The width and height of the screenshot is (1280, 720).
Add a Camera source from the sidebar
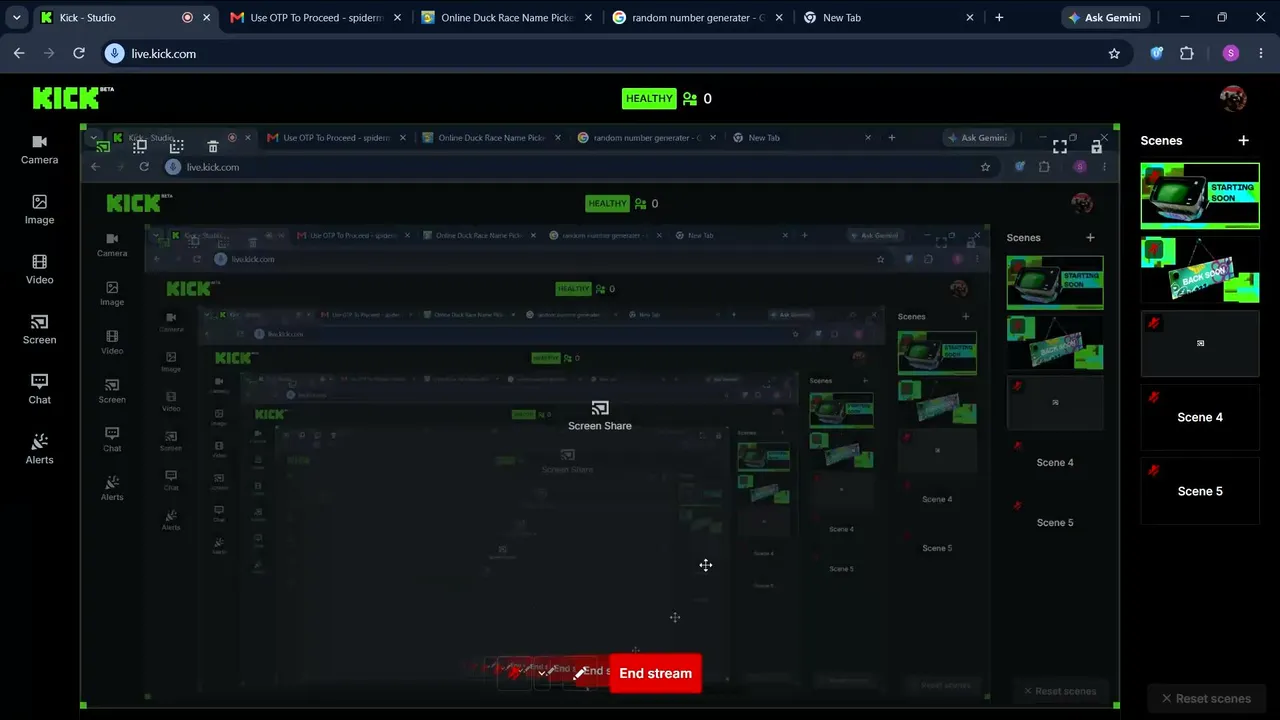click(40, 149)
